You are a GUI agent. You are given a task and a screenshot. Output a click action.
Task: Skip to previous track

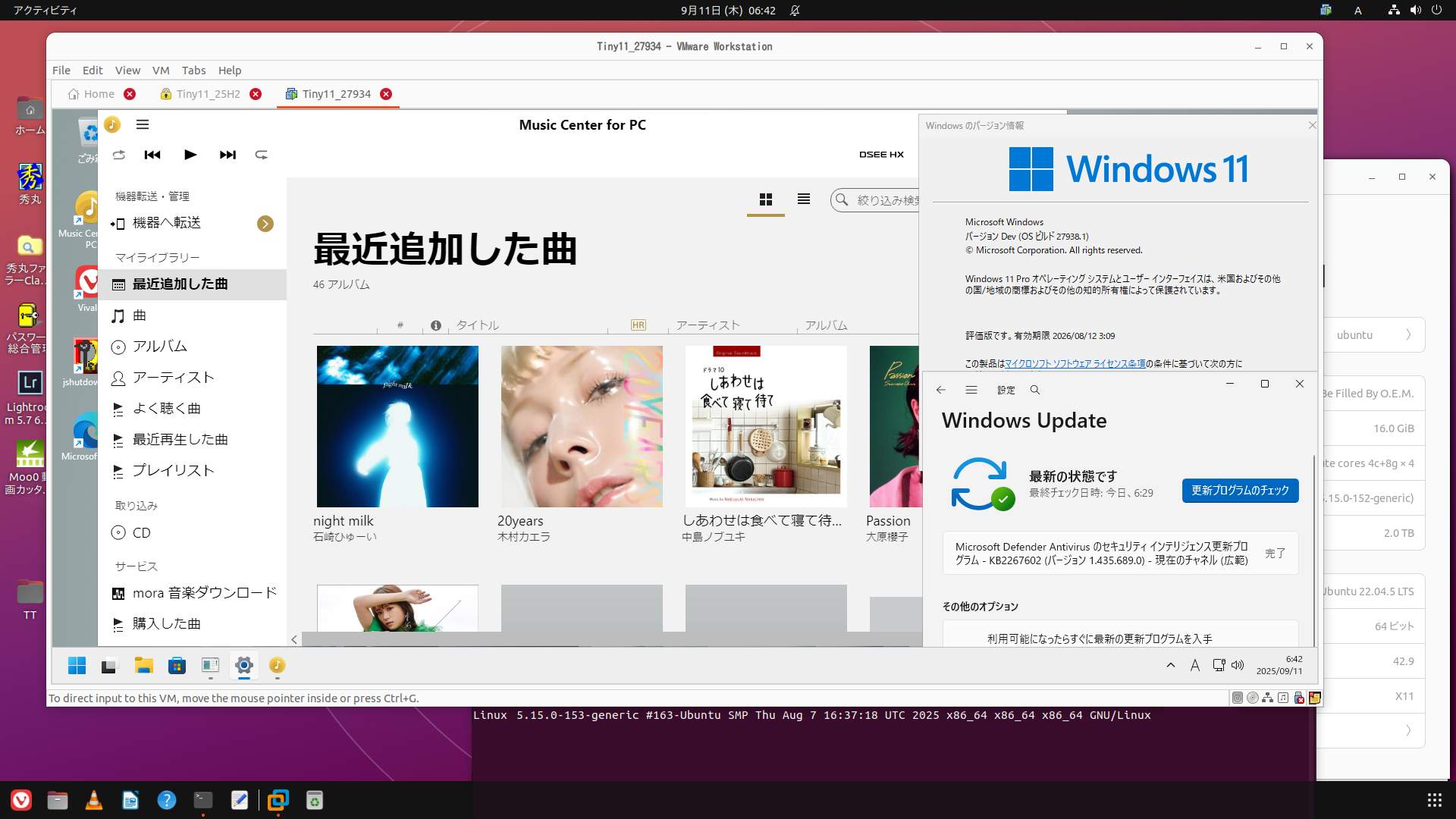152,155
